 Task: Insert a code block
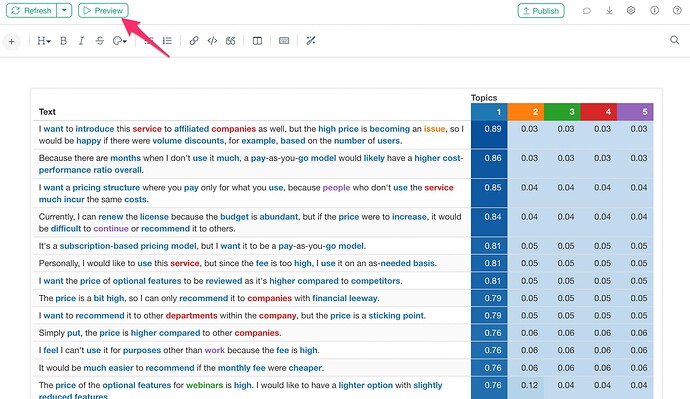[x=212, y=41]
